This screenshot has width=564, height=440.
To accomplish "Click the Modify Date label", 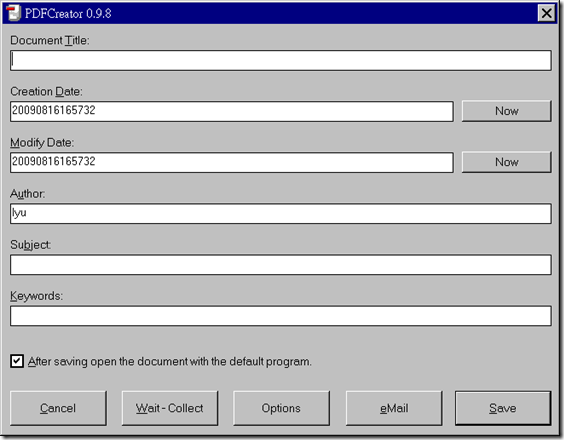I will (x=42, y=143).
